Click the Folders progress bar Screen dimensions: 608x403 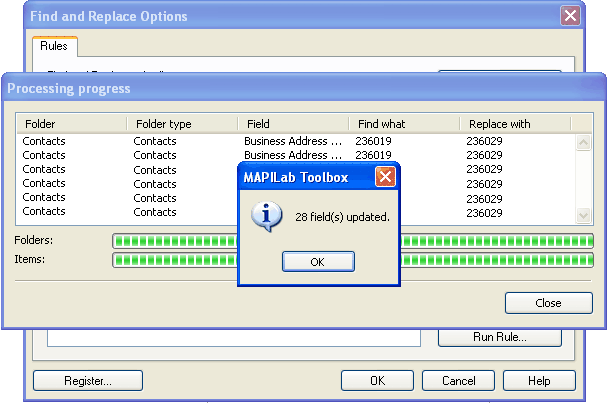point(352,241)
